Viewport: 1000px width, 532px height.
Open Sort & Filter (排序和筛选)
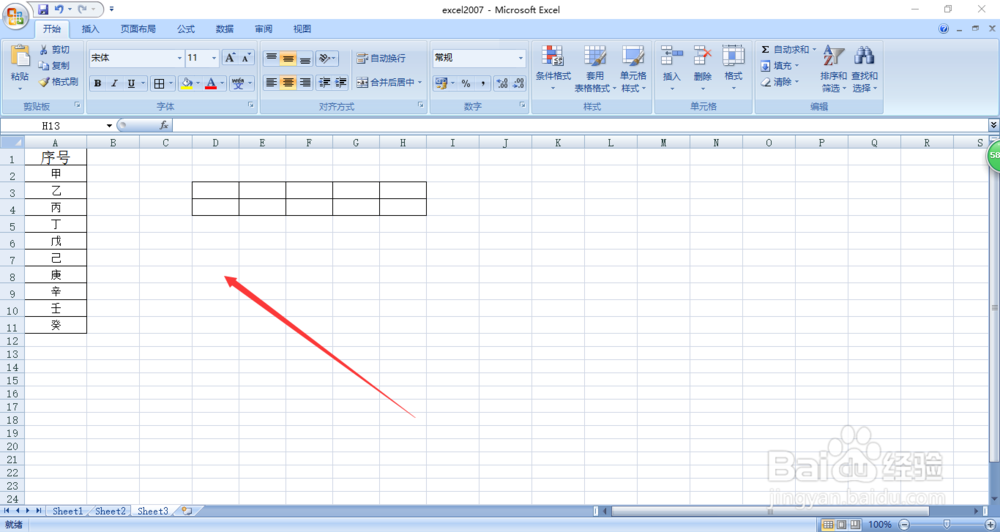point(833,69)
